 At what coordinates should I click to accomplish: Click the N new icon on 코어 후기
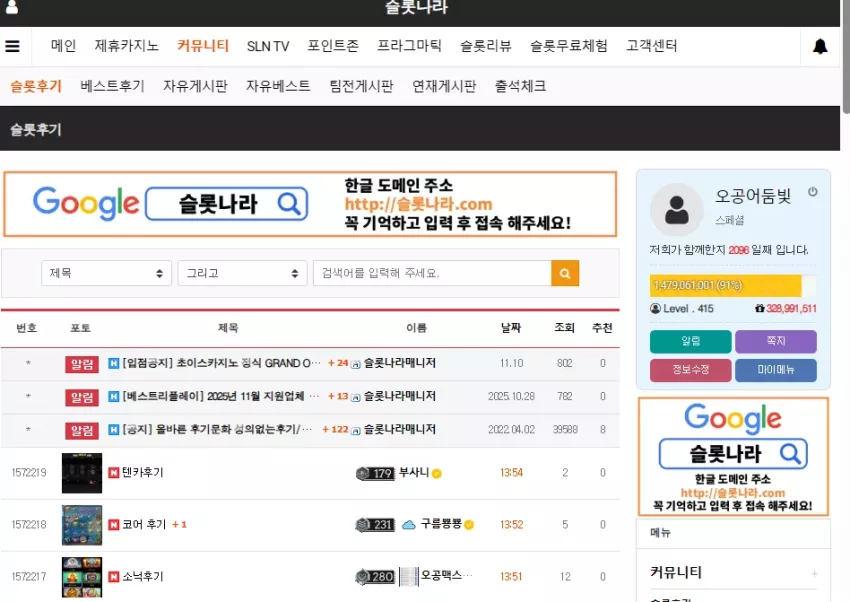pos(113,525)
